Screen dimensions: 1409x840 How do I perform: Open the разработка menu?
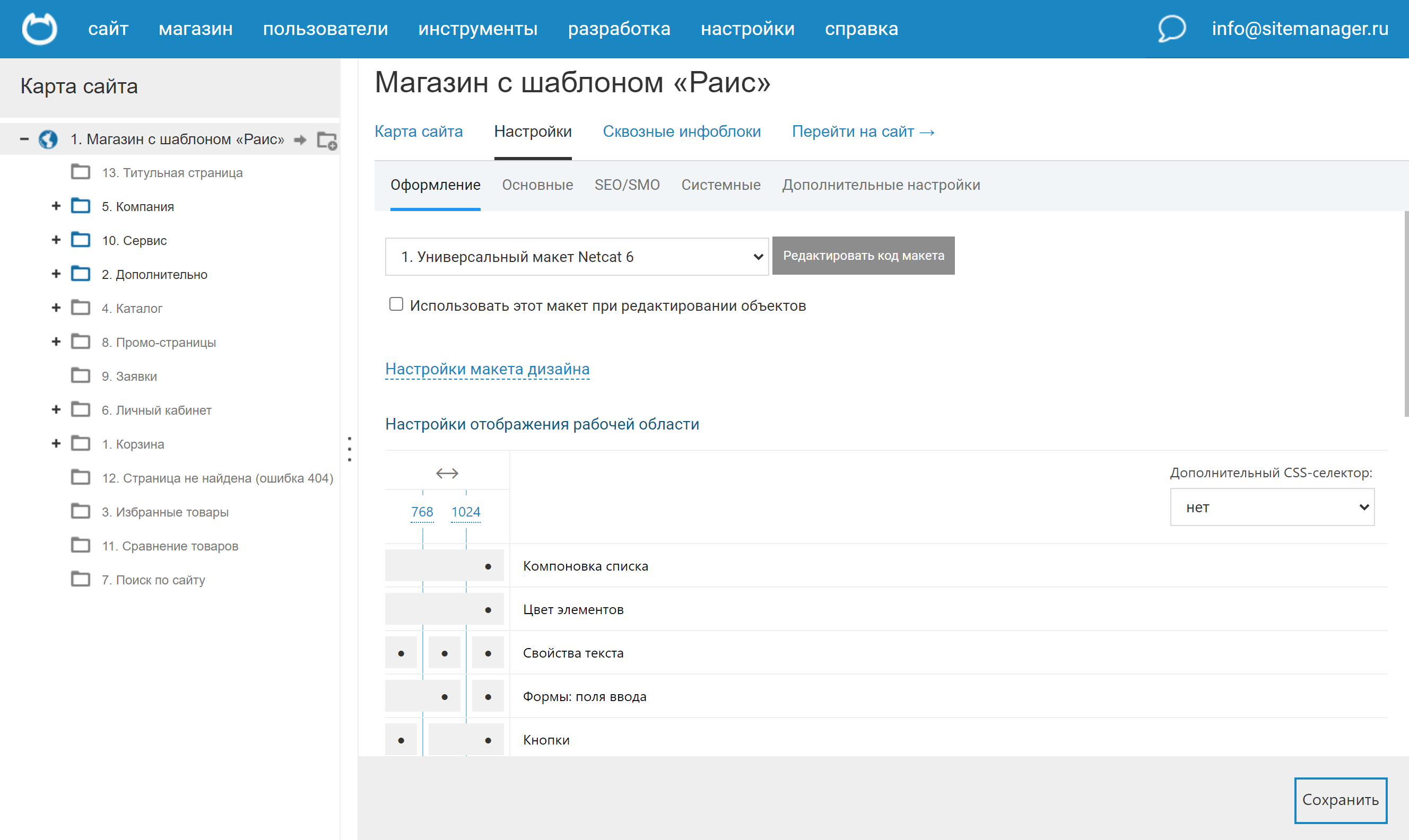pos(619,28)
